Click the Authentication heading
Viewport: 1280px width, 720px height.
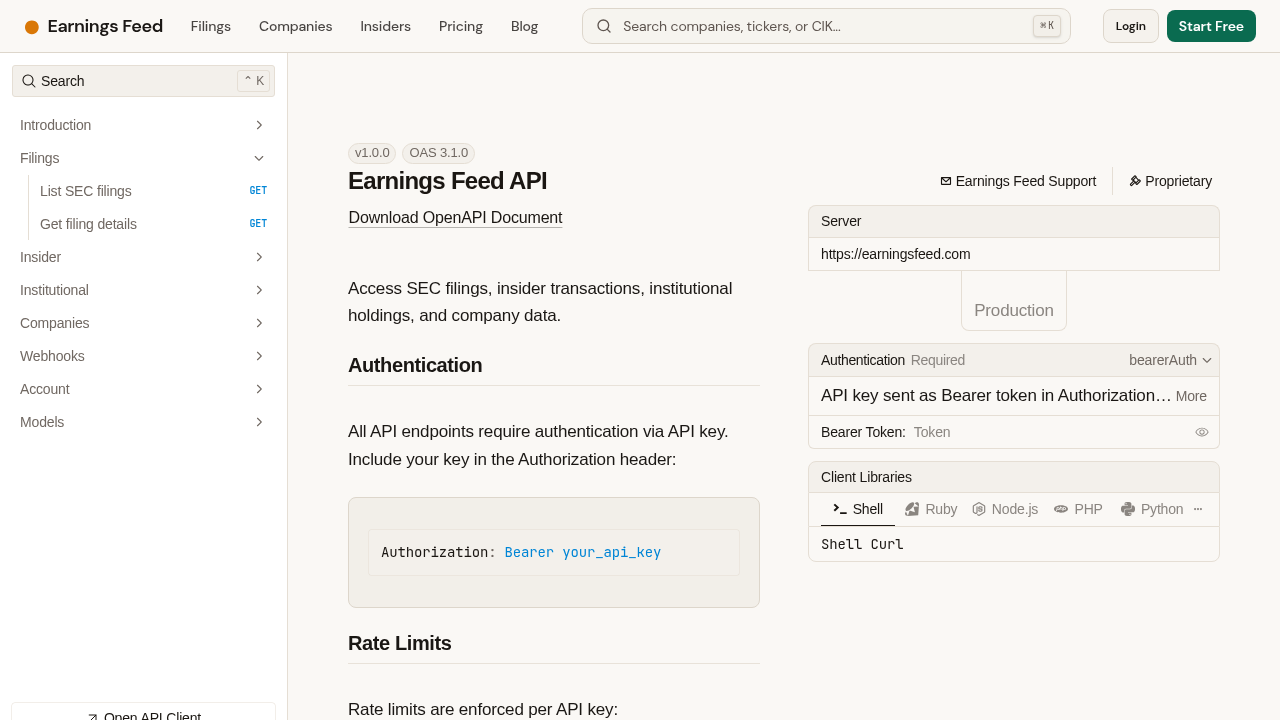click(x=415, y=365)
